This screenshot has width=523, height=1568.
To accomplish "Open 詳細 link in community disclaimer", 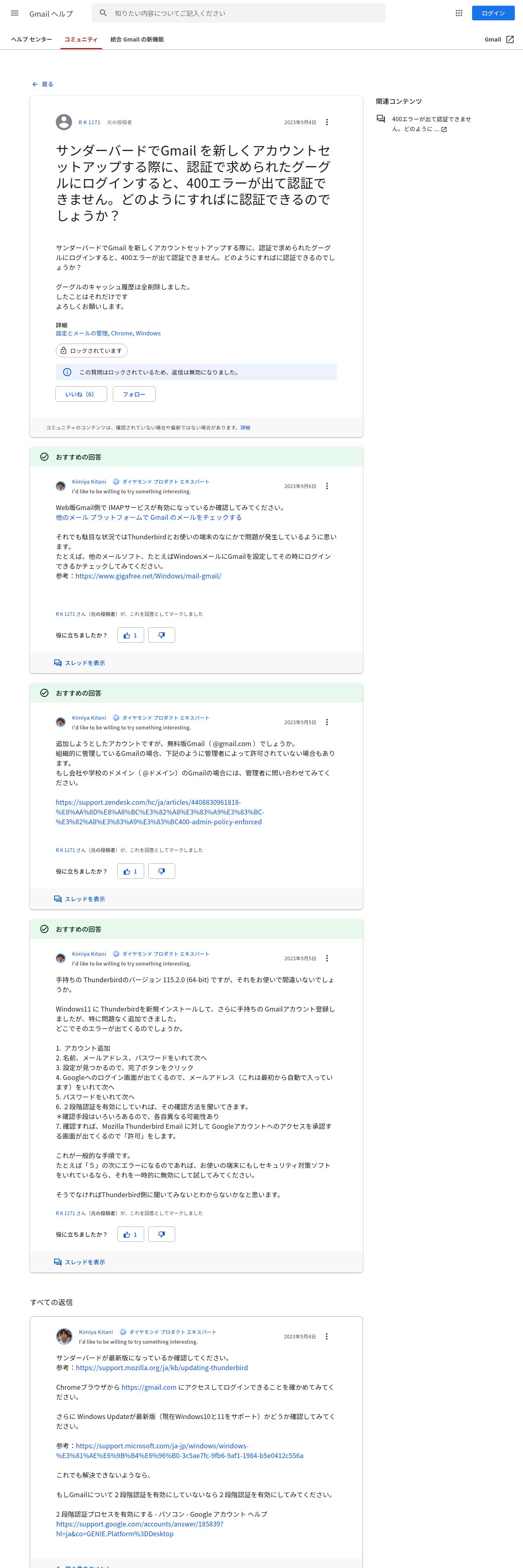I will [x=245, y=427].
